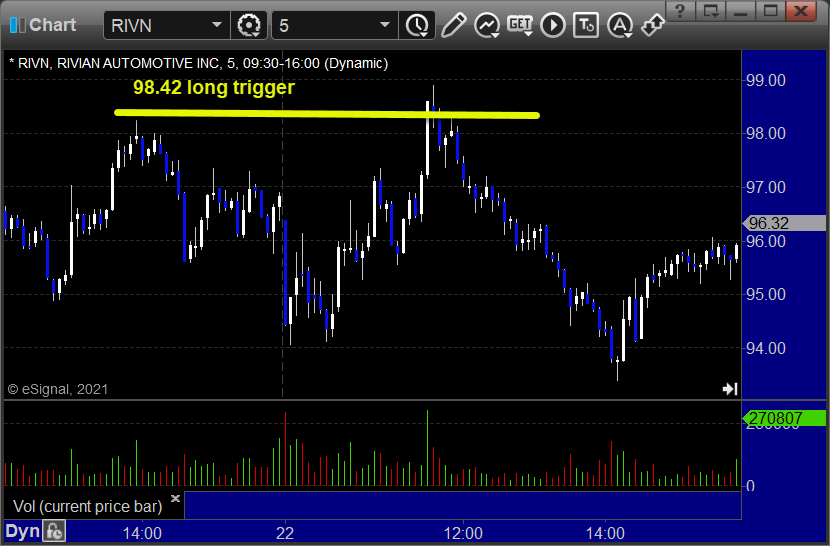
Task: Click into the interval 5 field
Action: [335, 25]
